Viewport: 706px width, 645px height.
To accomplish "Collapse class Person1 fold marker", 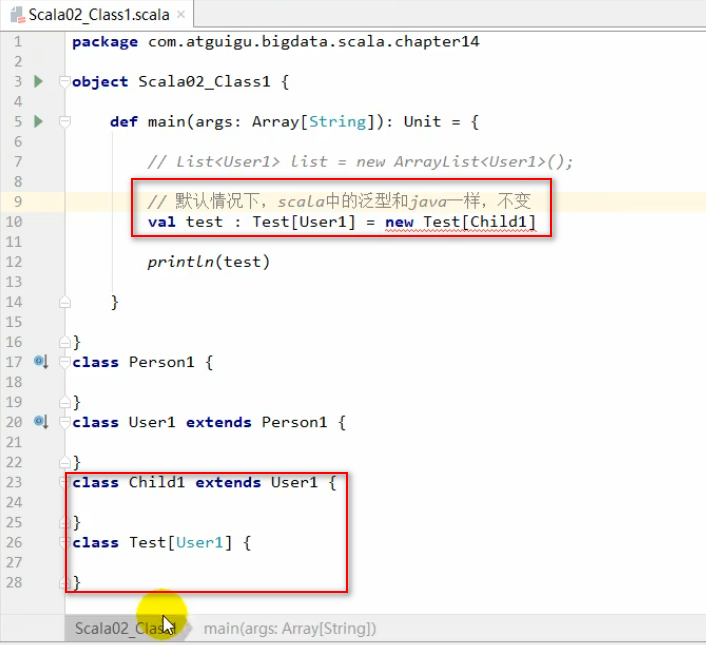I will click(x=65, y=362).
